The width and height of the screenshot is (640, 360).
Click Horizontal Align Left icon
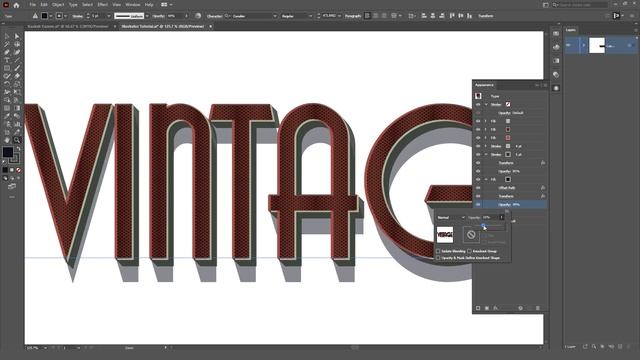pyautogui.click(x=424, y=16)
